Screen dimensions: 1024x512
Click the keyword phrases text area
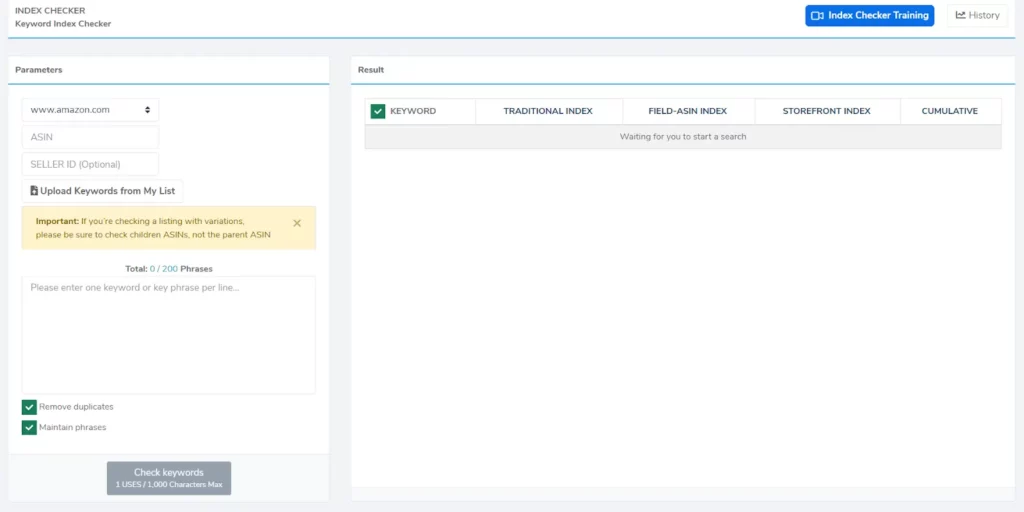[168, 335]
